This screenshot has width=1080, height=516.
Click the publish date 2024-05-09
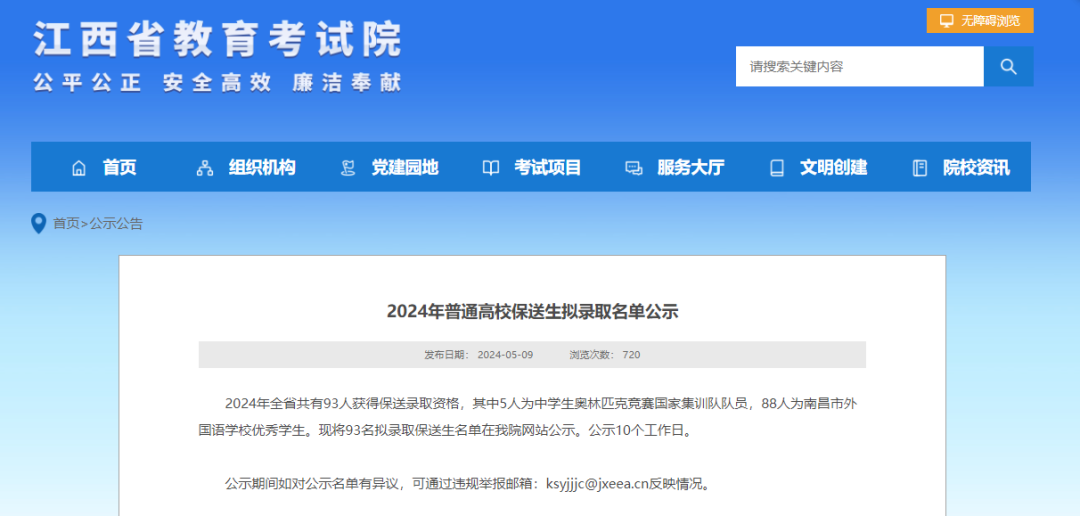point(506,355)
